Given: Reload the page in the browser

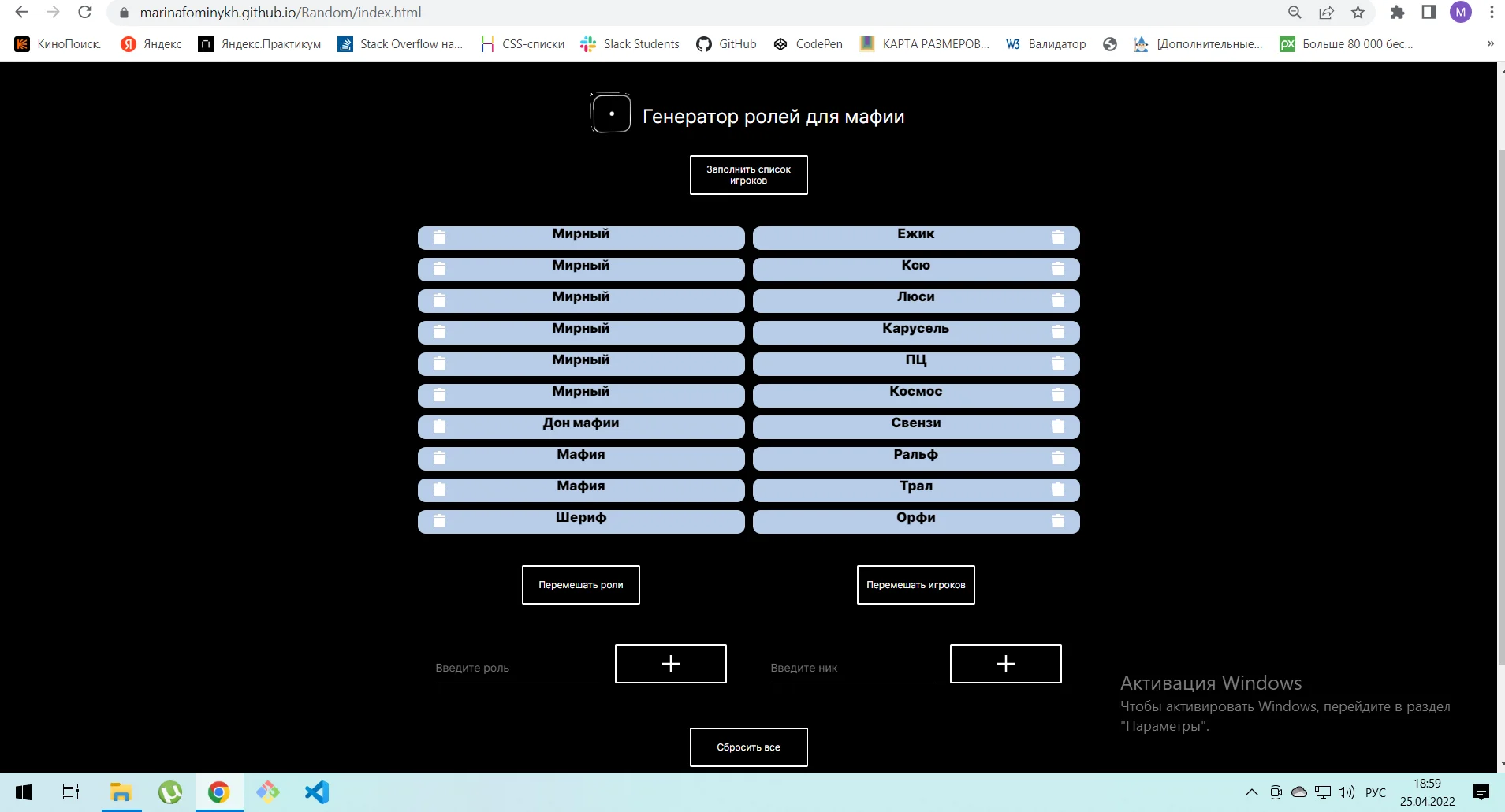Looking at the screenshot, I should click(x=85, y=13).
